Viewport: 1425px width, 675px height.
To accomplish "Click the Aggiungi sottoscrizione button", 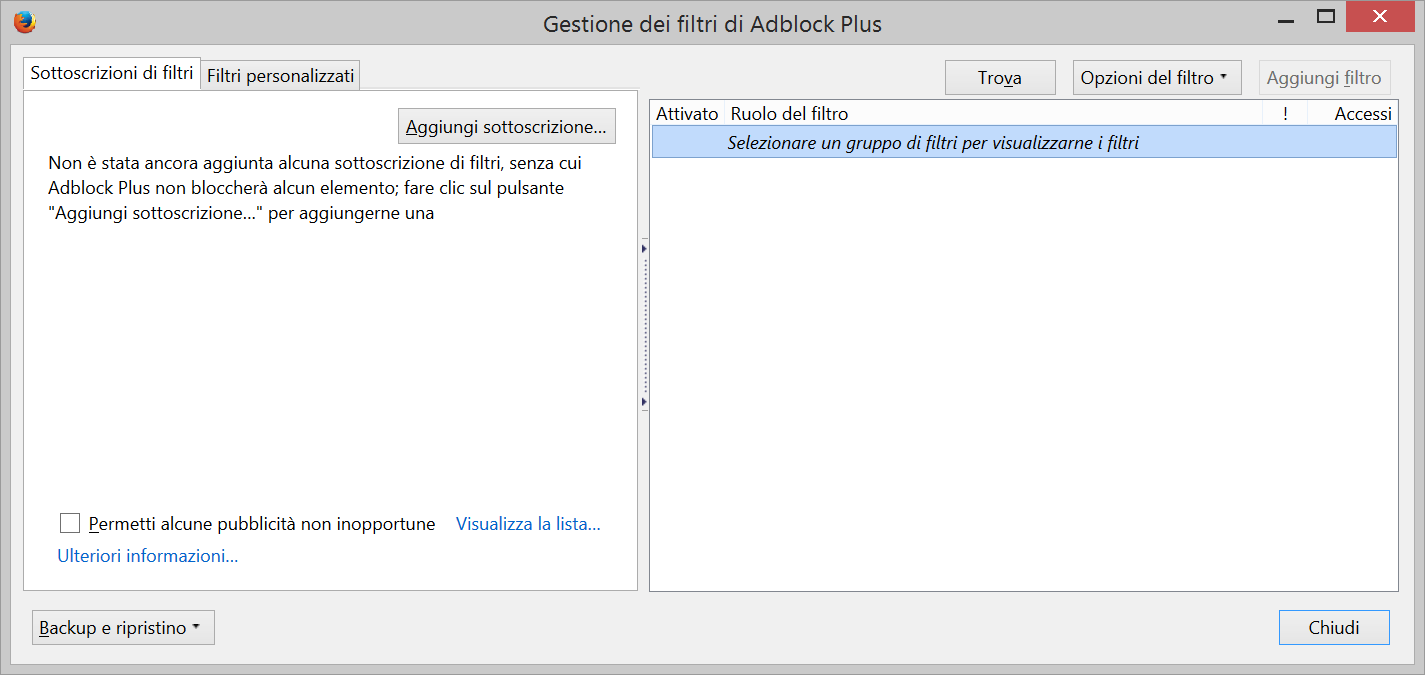I will (507, 127).
